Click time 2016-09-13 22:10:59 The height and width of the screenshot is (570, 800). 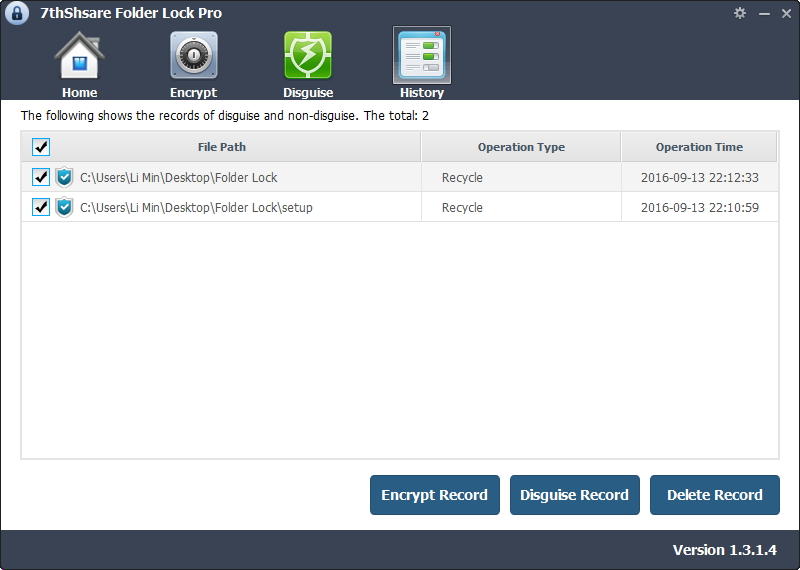tap(699, 208)
